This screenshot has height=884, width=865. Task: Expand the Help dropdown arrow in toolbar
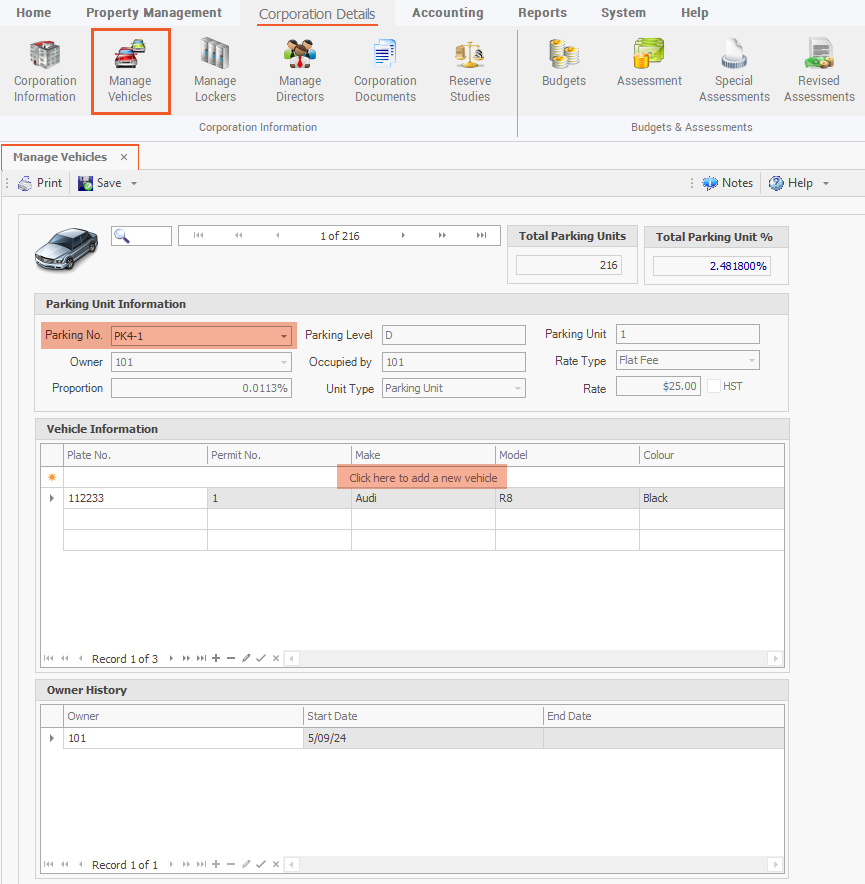point(825,184)
